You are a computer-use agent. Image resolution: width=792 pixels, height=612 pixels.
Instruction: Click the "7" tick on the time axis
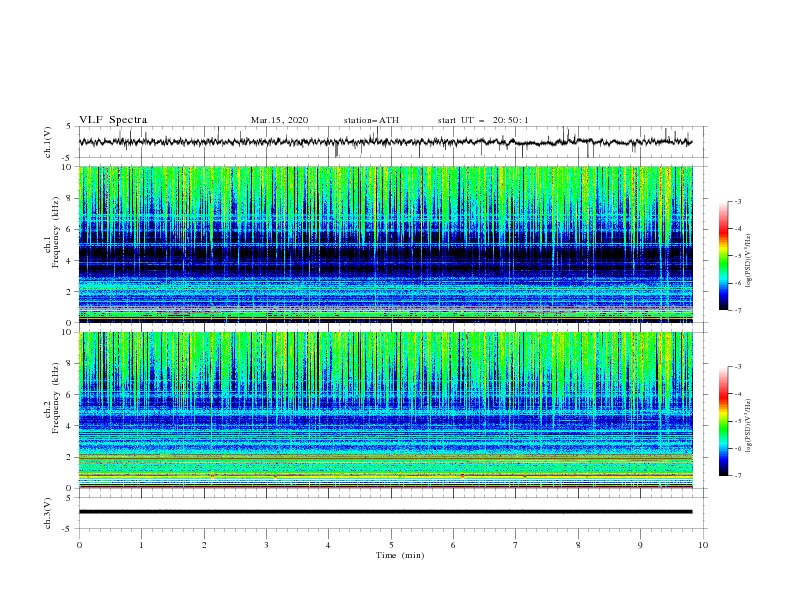tap(516, 545)
